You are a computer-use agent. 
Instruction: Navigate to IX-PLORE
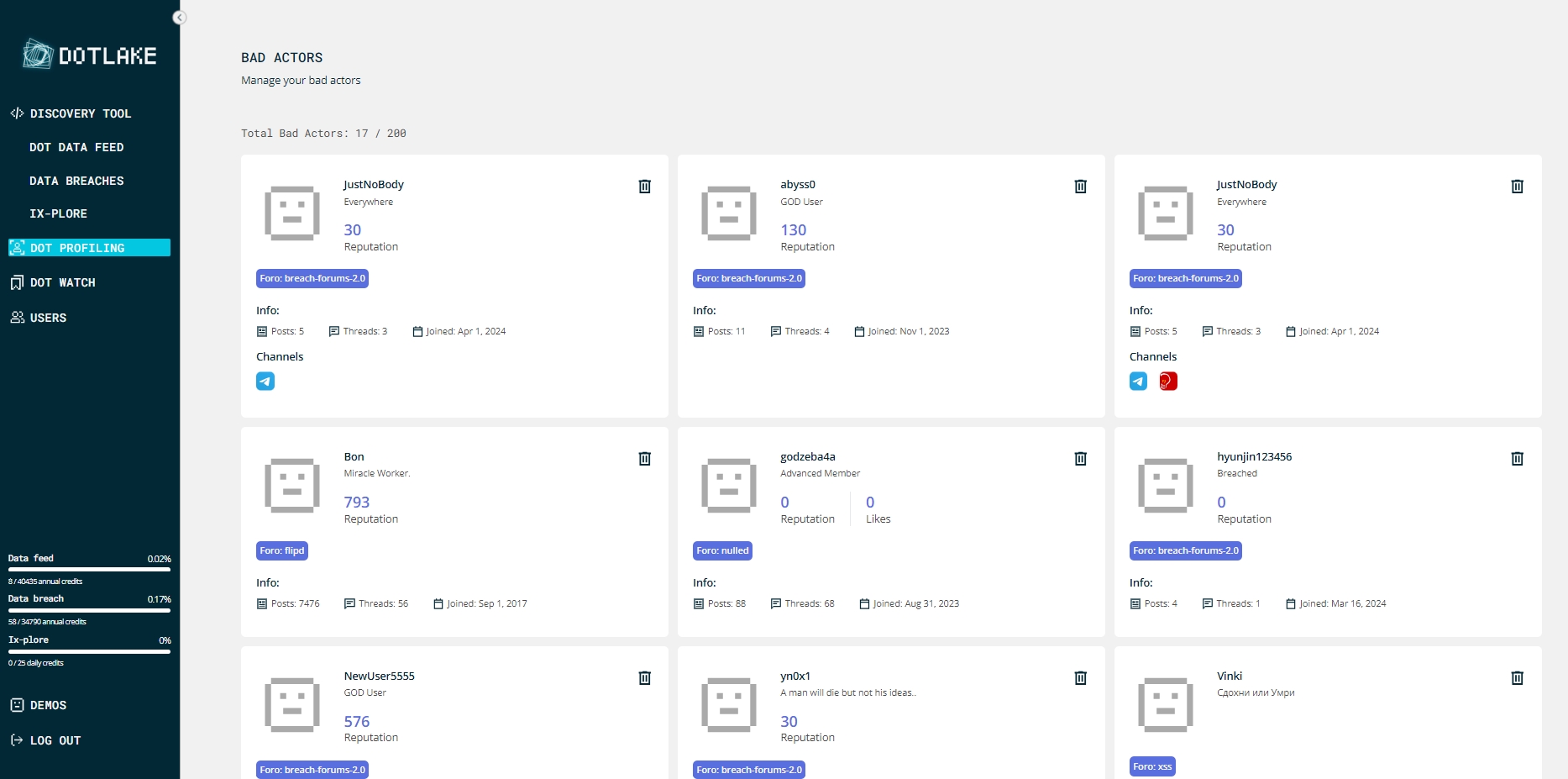[58, 213]
